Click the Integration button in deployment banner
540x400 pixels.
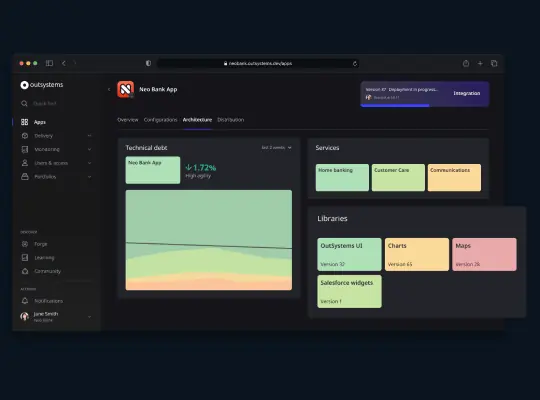click(x=467, y=93)
